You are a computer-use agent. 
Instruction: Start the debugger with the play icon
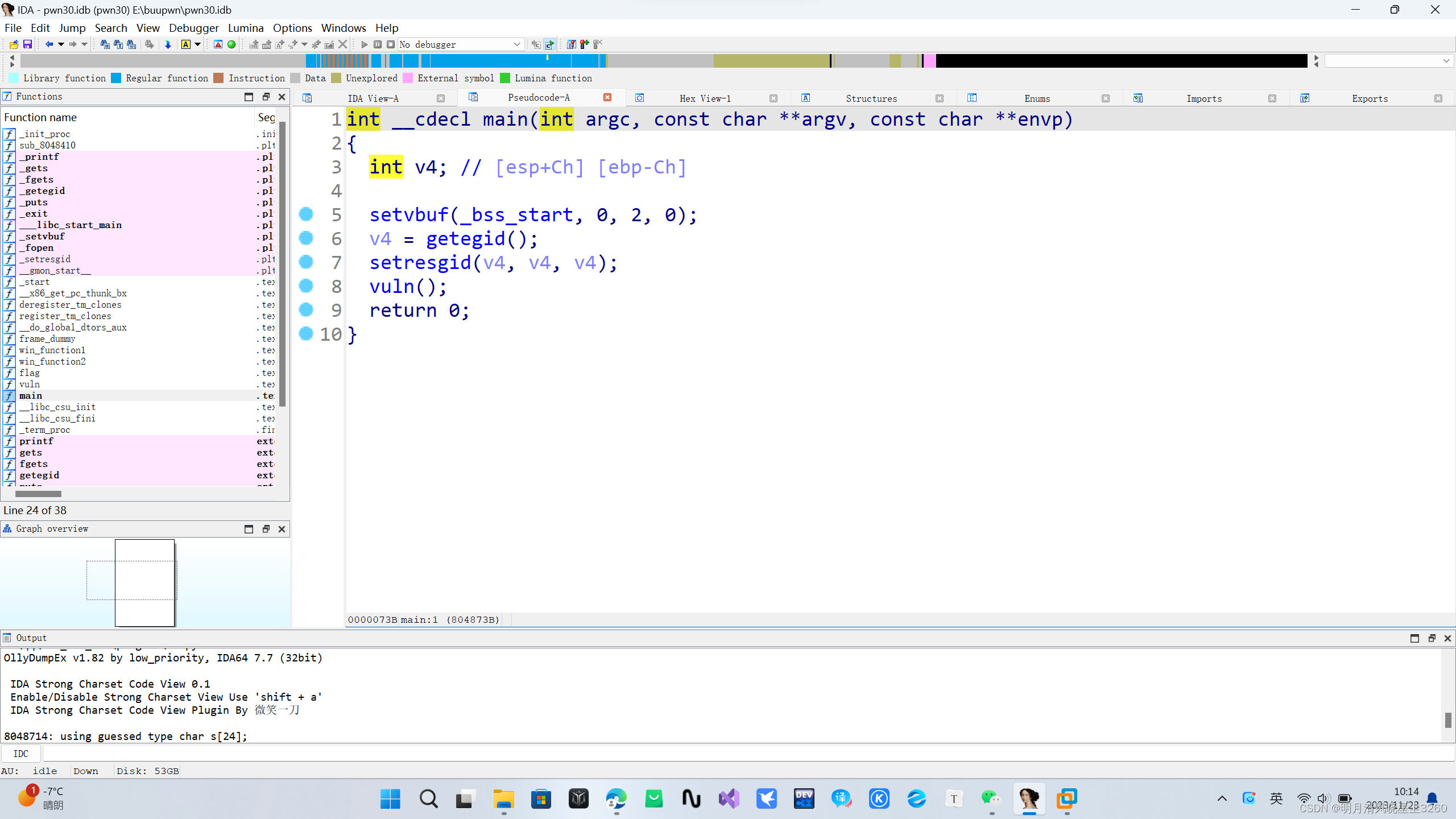click(364, 44)
